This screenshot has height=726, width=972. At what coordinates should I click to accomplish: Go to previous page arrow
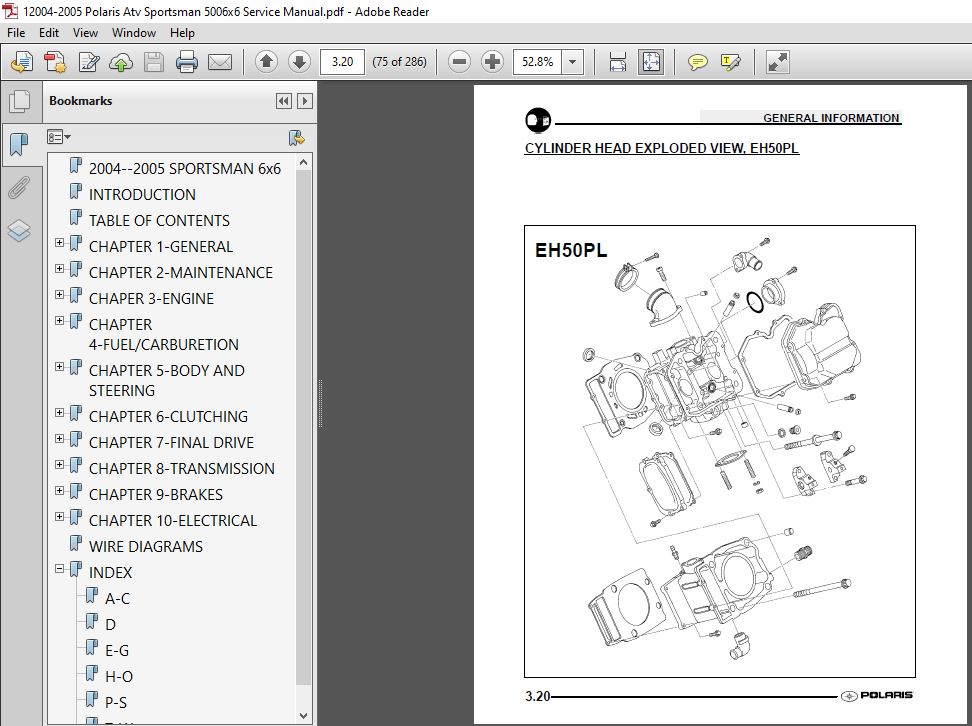point(267,61)
